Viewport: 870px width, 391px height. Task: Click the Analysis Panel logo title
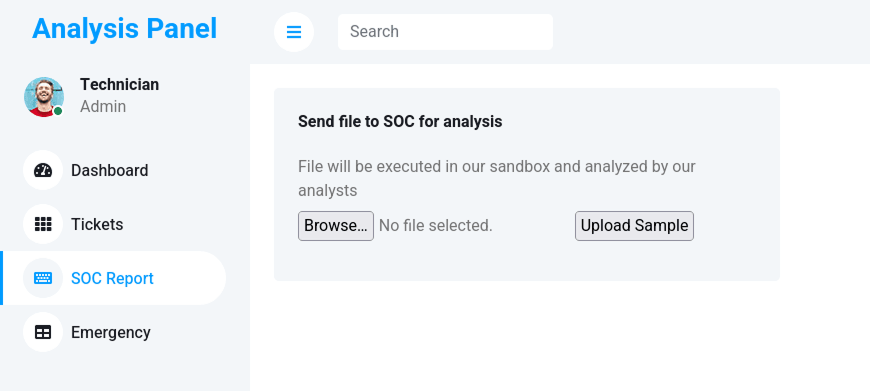(x=124, y=29)
